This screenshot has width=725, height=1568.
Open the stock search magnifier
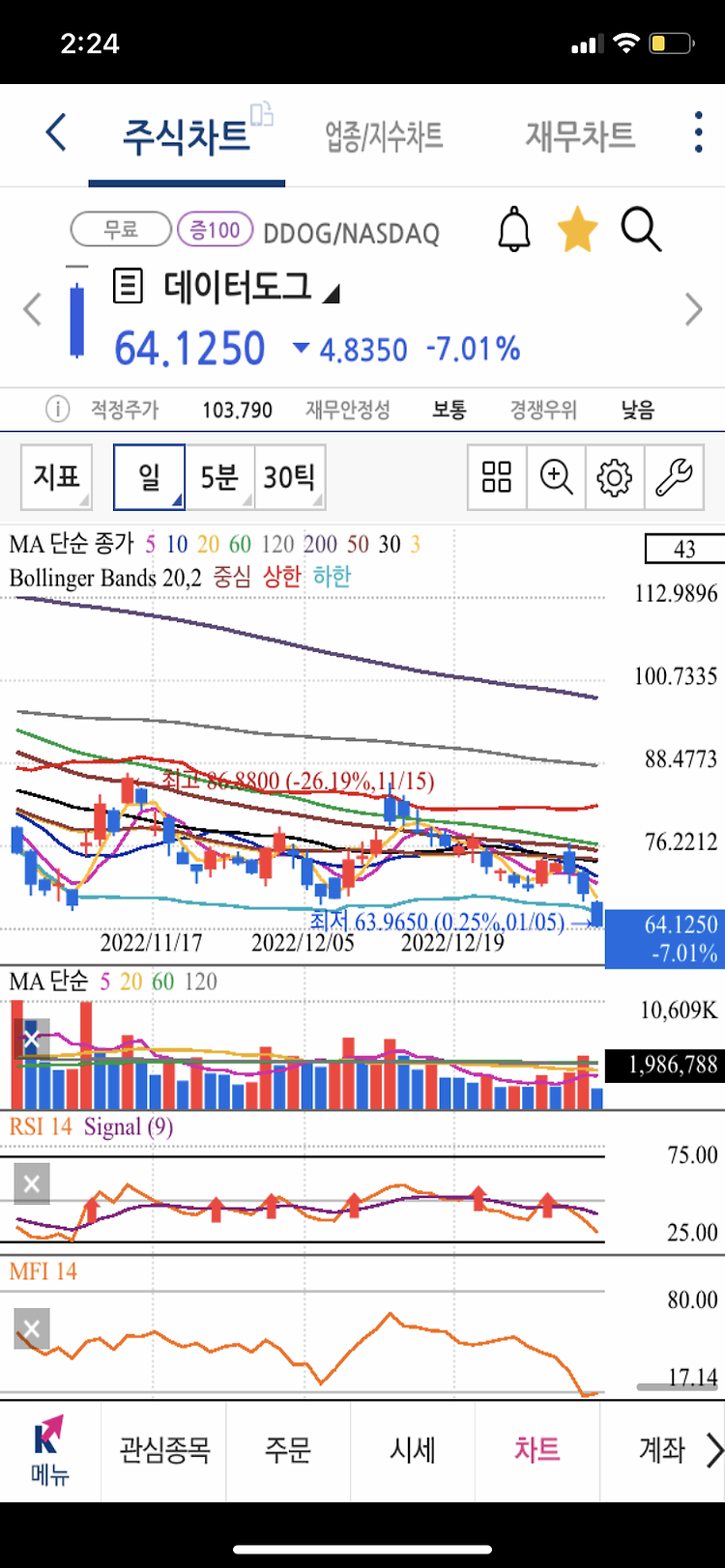641,230
